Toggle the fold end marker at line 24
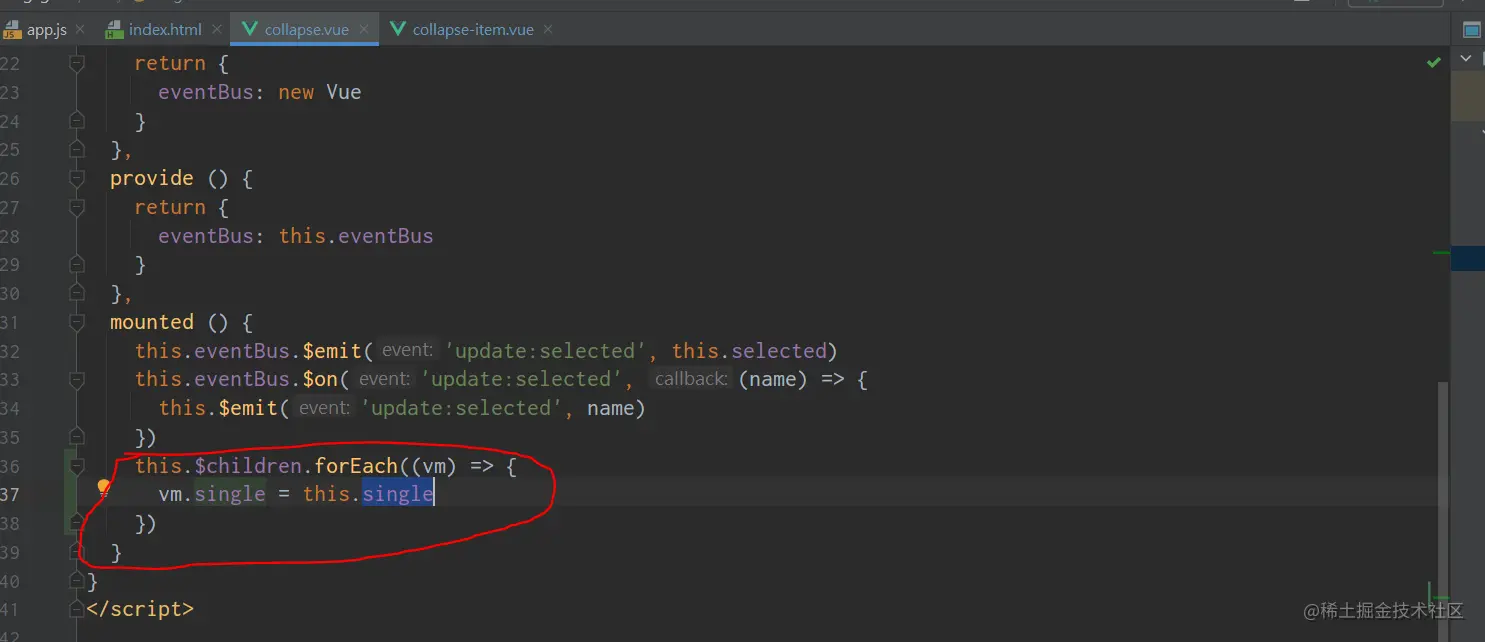Image resolution: width=1485 pixels, height=642 pixels. pos(76,121)
